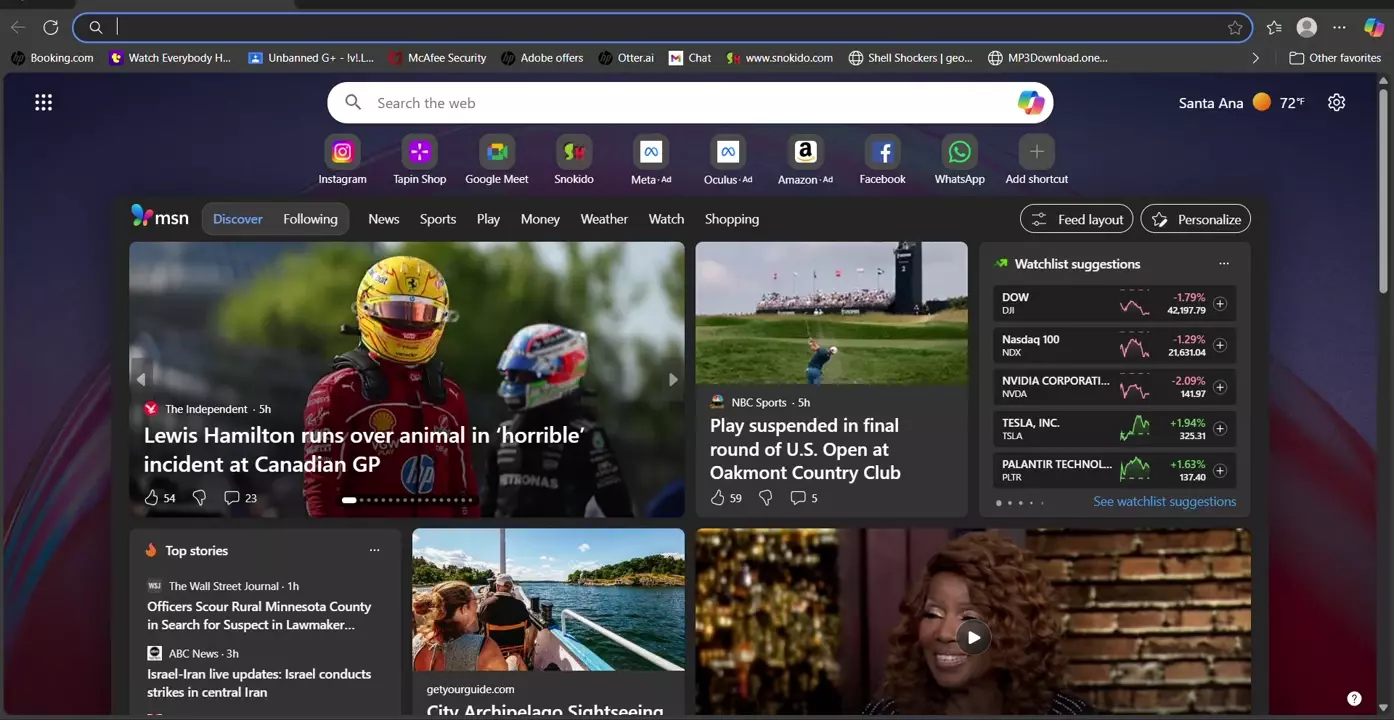Expand hidden favorites bar overflow chevron
This screenshot has height=720, width=1394.
coord(1256,58)
